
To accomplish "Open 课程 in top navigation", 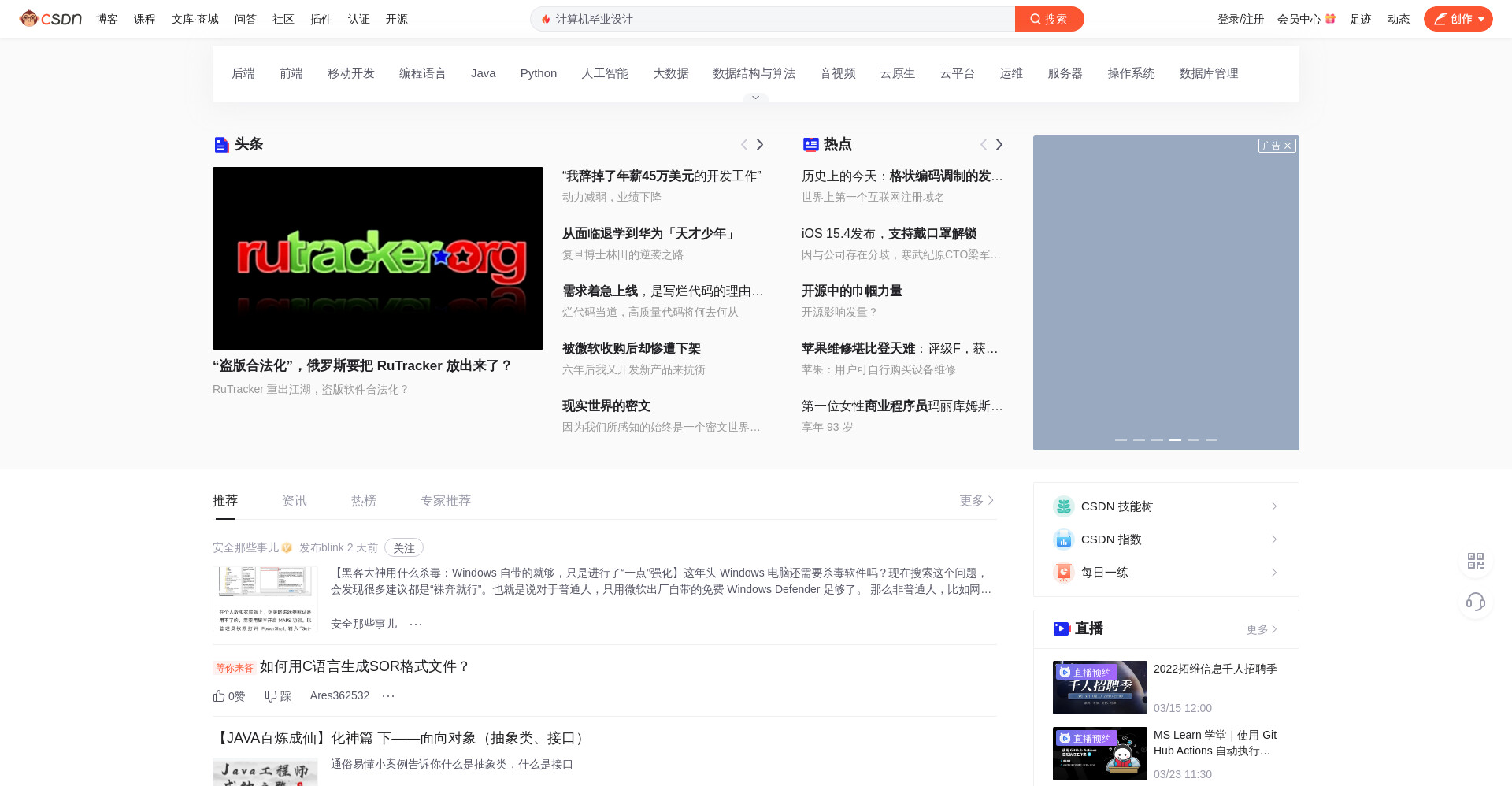I will [145, 19].
